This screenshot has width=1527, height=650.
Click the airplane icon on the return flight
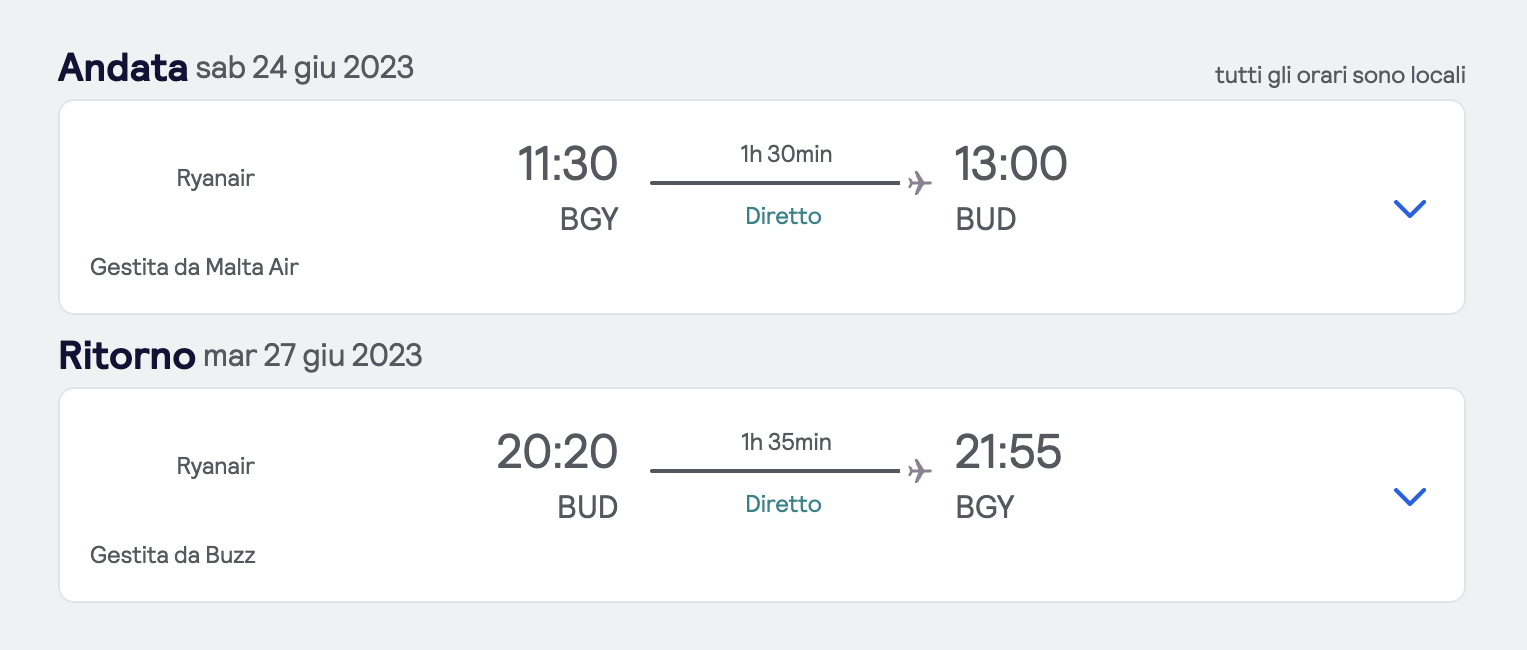[919, 471]
